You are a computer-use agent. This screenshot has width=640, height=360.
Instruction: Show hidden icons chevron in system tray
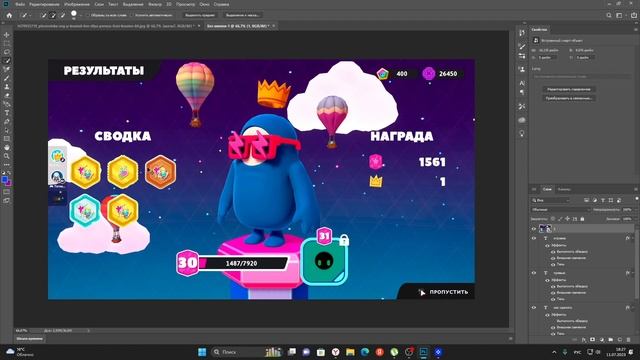554,352
